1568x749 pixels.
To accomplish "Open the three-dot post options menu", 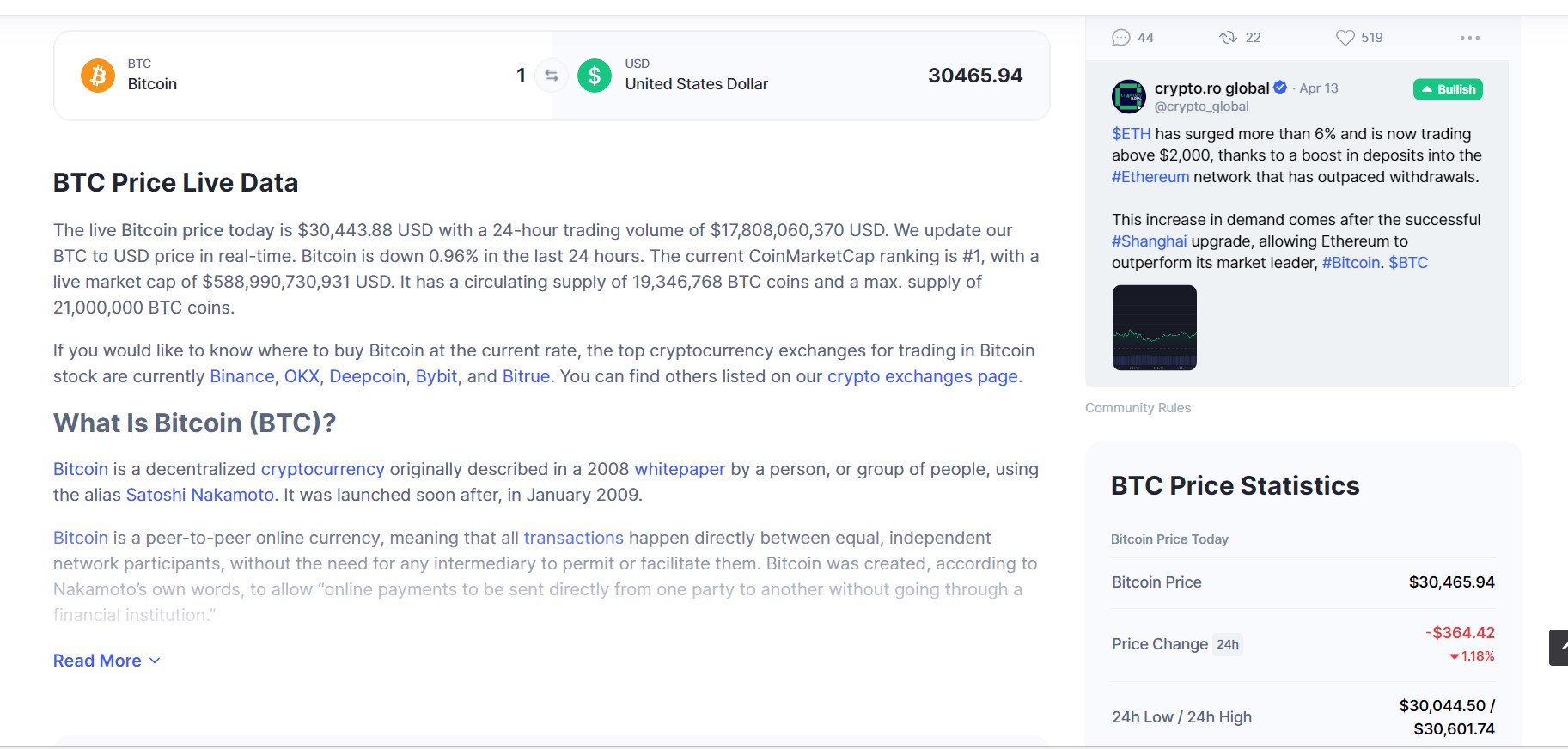I will click(x=1470, y=38).
